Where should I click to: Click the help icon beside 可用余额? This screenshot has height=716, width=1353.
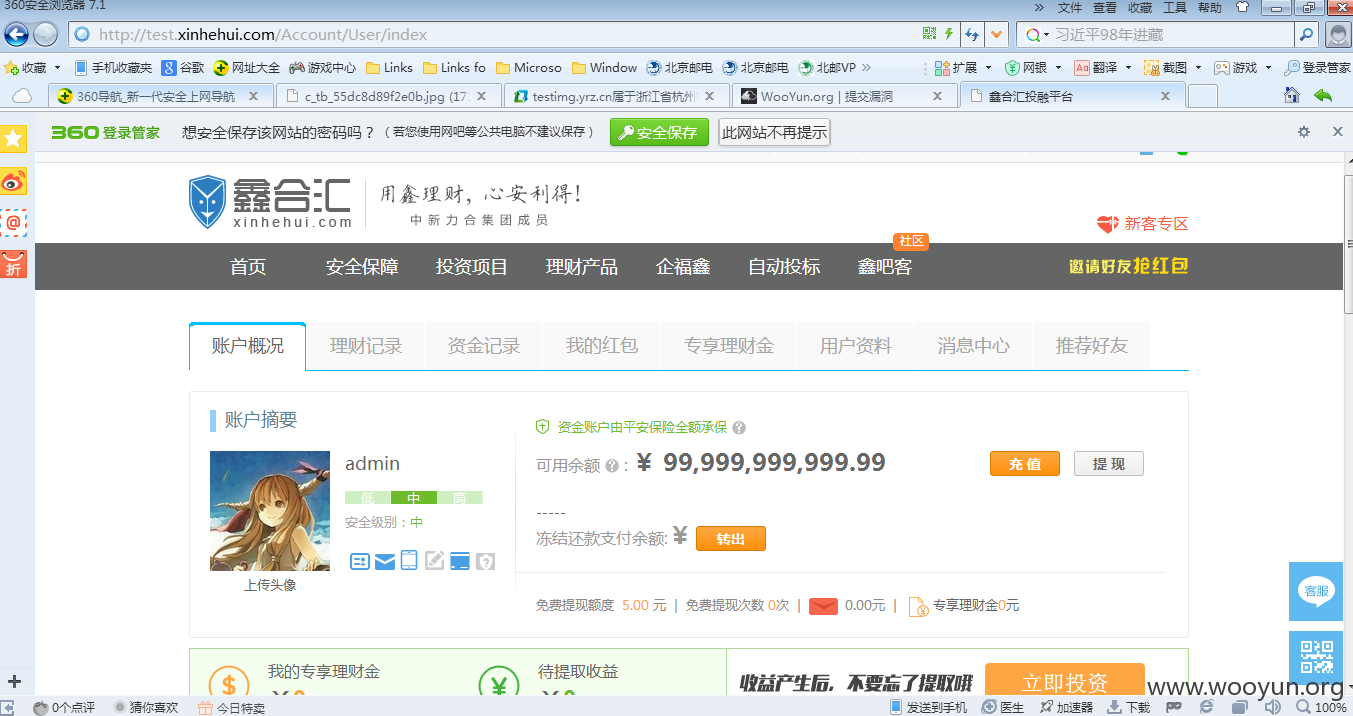click(x=611, y=465)
